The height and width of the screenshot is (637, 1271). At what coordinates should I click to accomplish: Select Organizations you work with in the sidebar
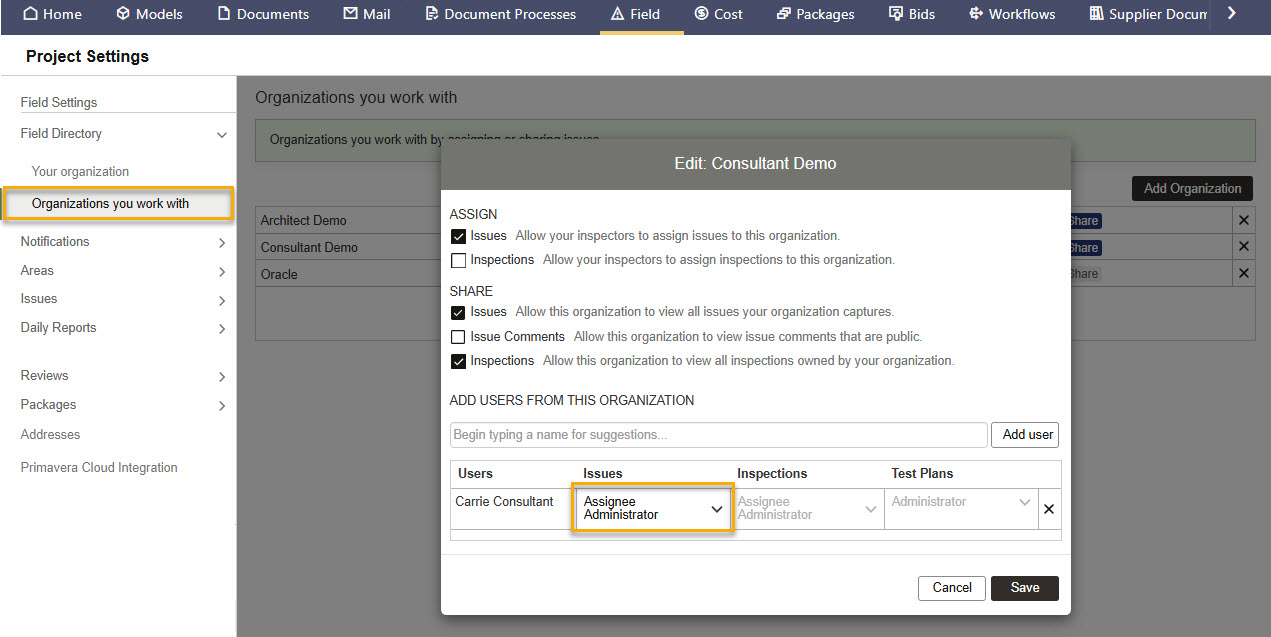[110, 204]
